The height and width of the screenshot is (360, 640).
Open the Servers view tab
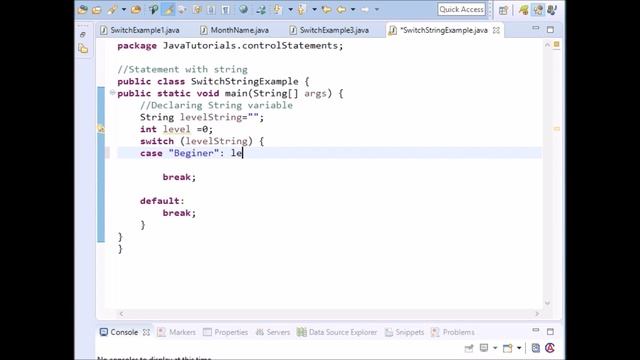pos(273,332)
